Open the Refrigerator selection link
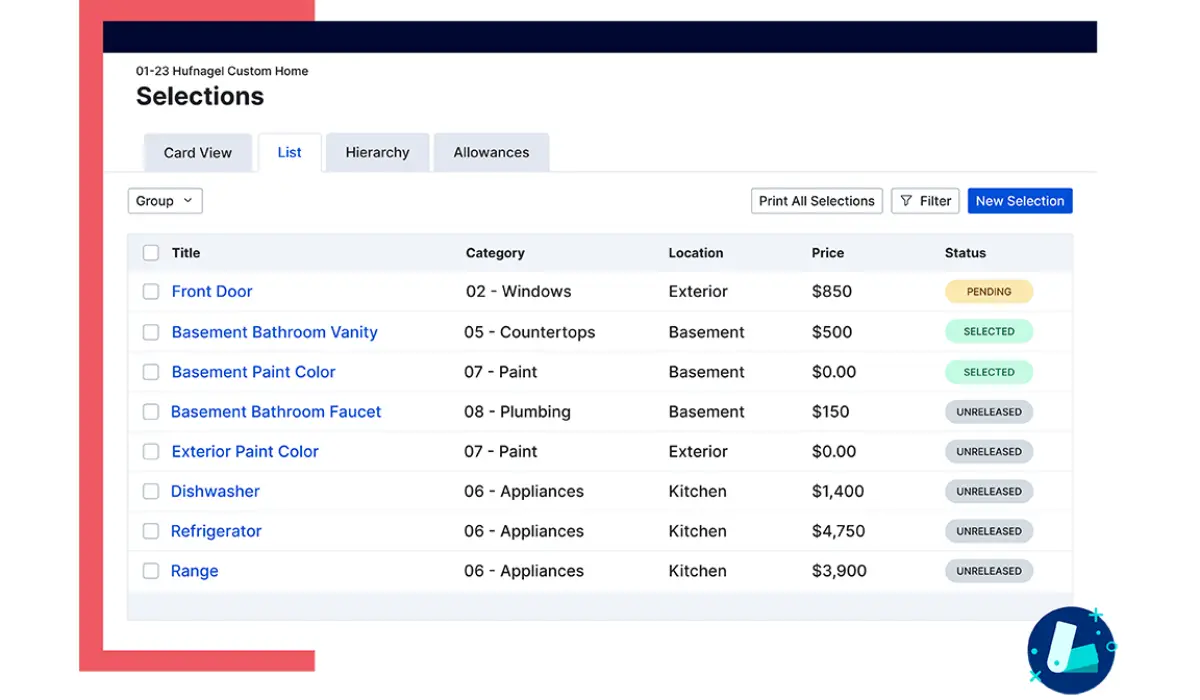 click(x=216, y=532)
